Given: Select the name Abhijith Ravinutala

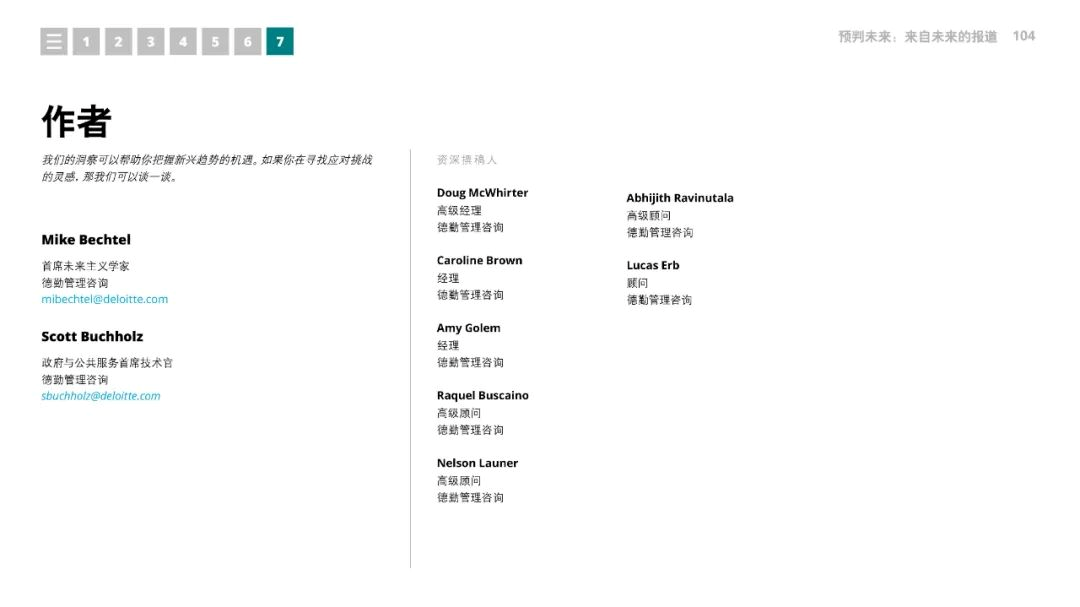Looking at the screenshot, I should tap(680, 198).
